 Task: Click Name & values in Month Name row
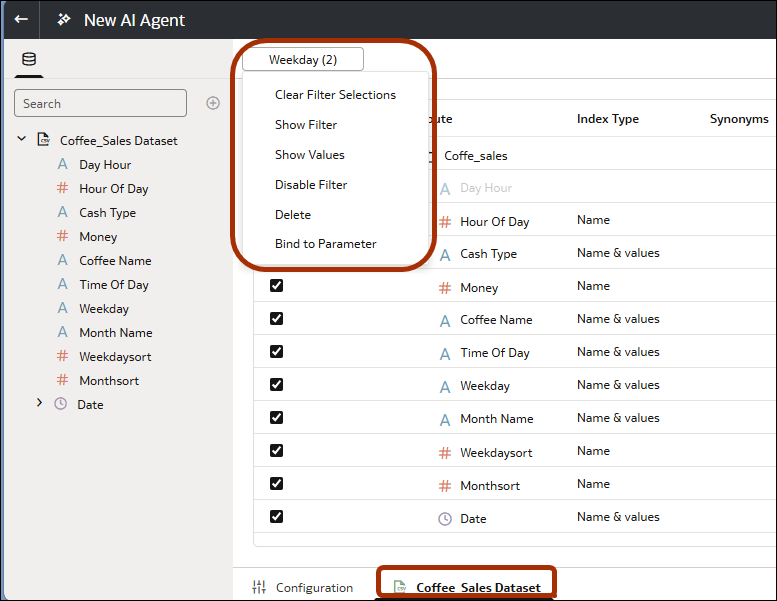click(618, 418)
